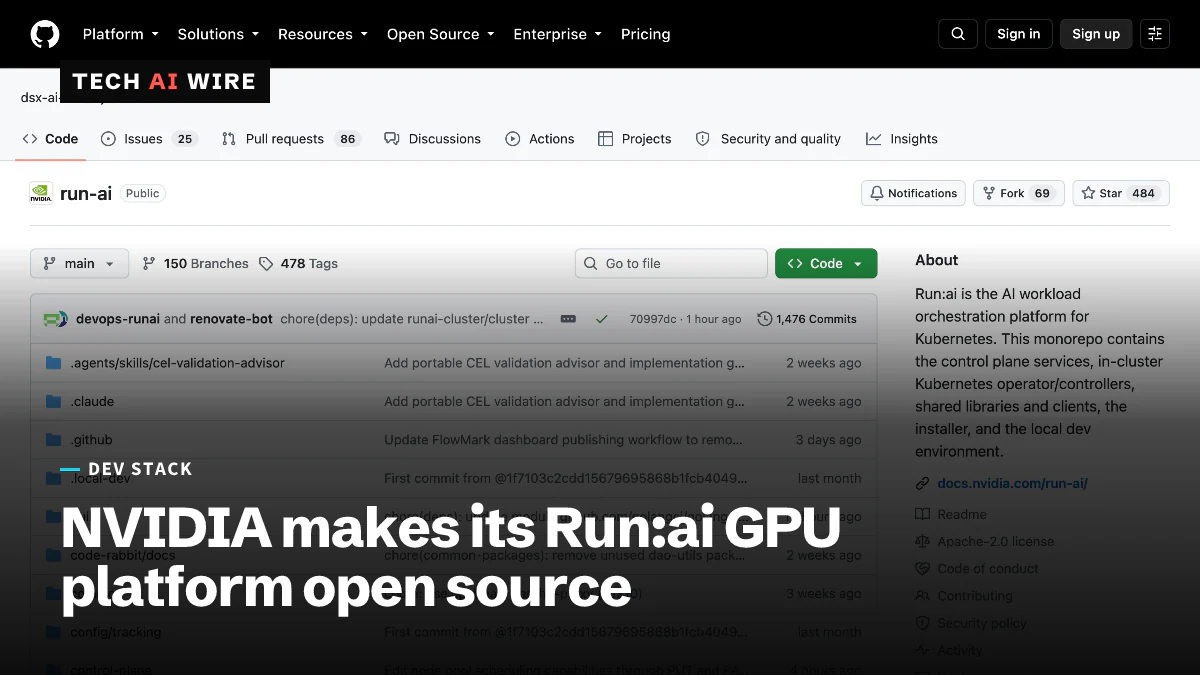
Task: Open the main branch selector dropdown
Action: [x=80, y=264]
